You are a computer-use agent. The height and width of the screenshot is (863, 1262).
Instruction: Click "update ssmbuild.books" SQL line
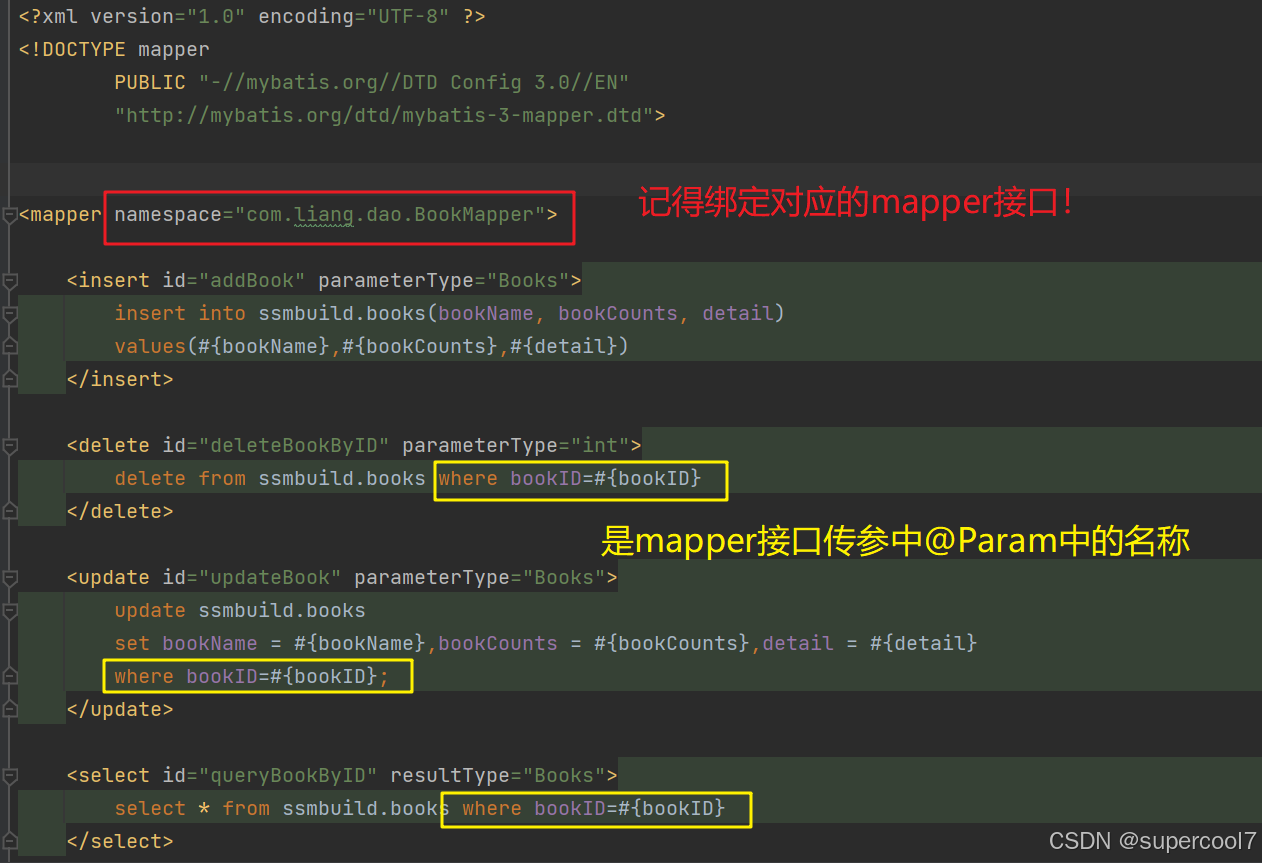tap(240, 610)
